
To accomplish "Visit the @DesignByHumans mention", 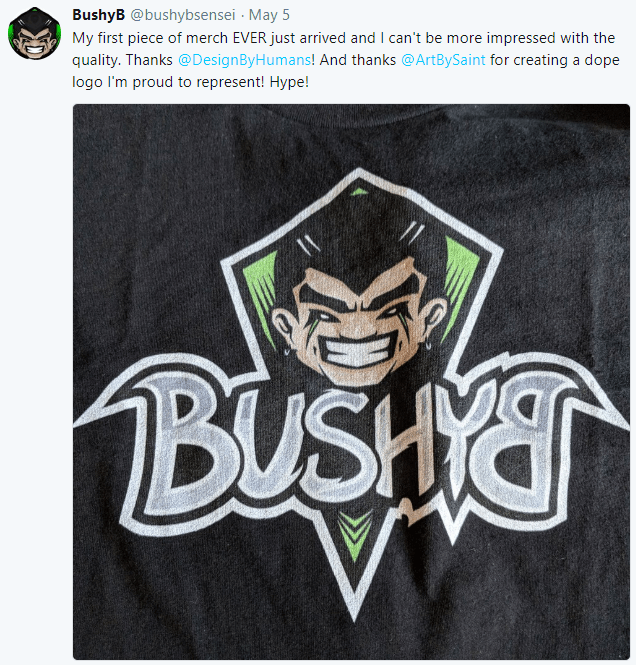I will [245, 60].
